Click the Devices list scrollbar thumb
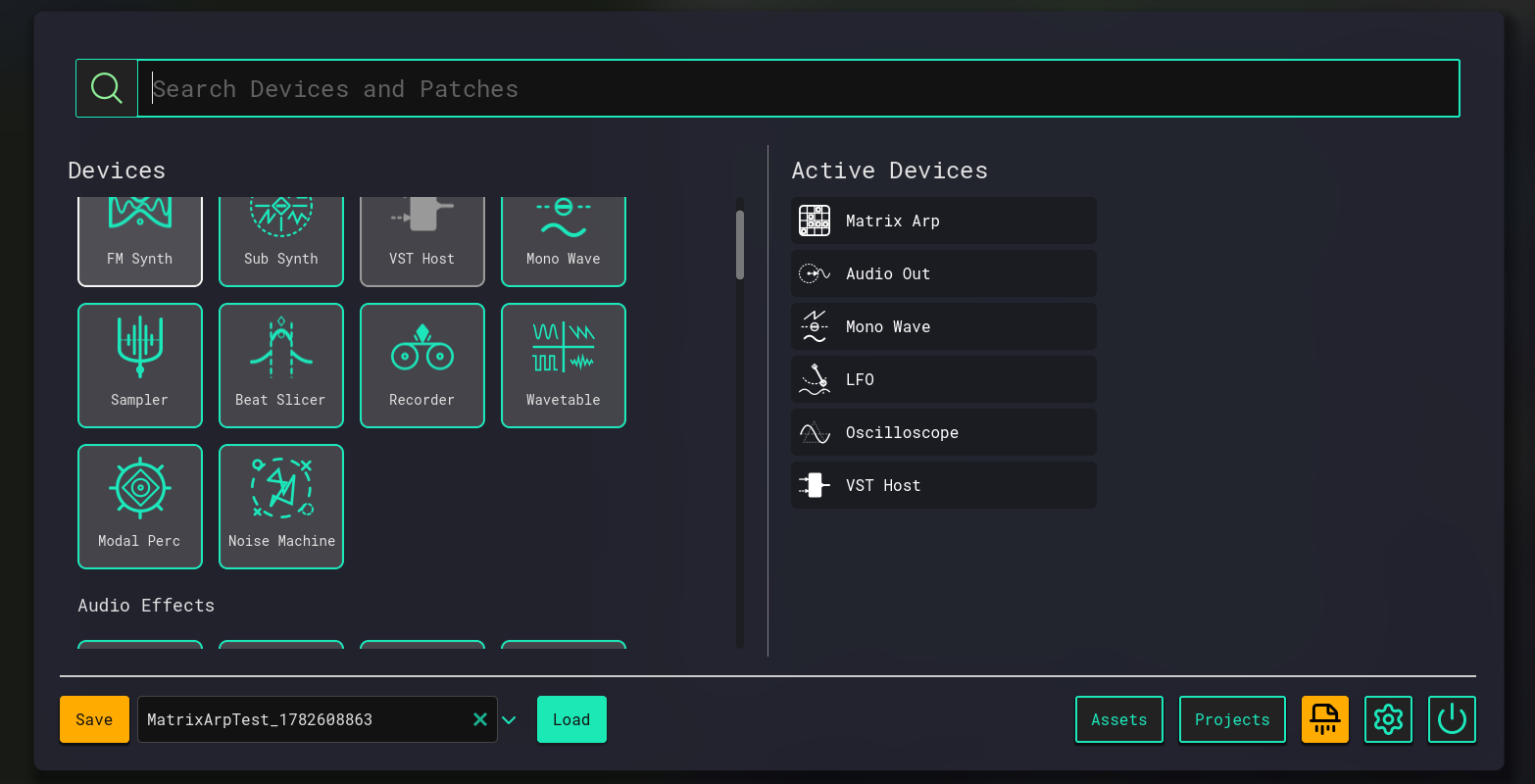Viewport: 1535px width, 784px height. (x=740, y=245)
